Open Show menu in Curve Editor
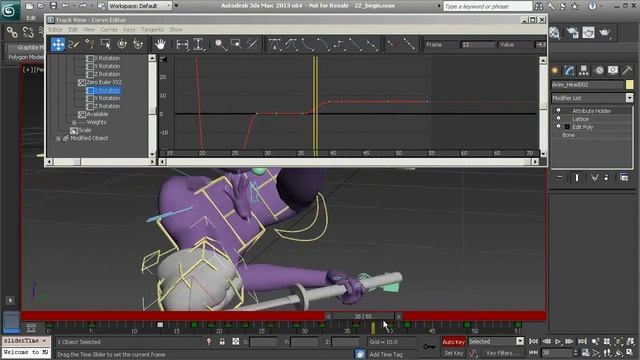 click(176, 29)
